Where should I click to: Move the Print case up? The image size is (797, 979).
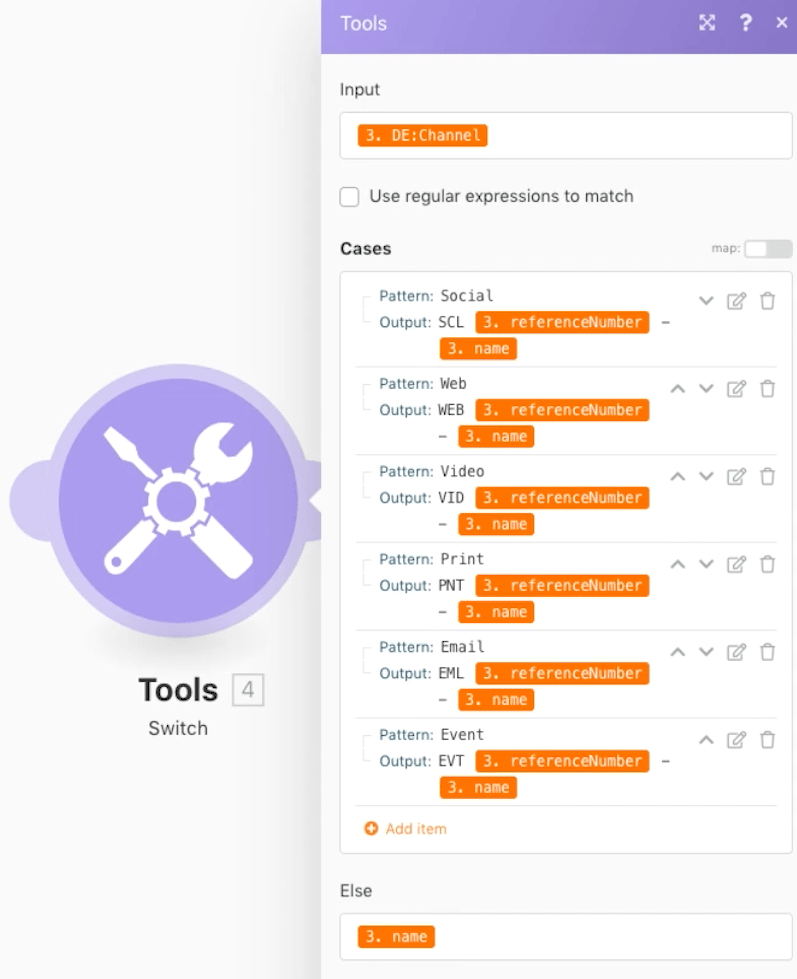[x=678, y=564]
